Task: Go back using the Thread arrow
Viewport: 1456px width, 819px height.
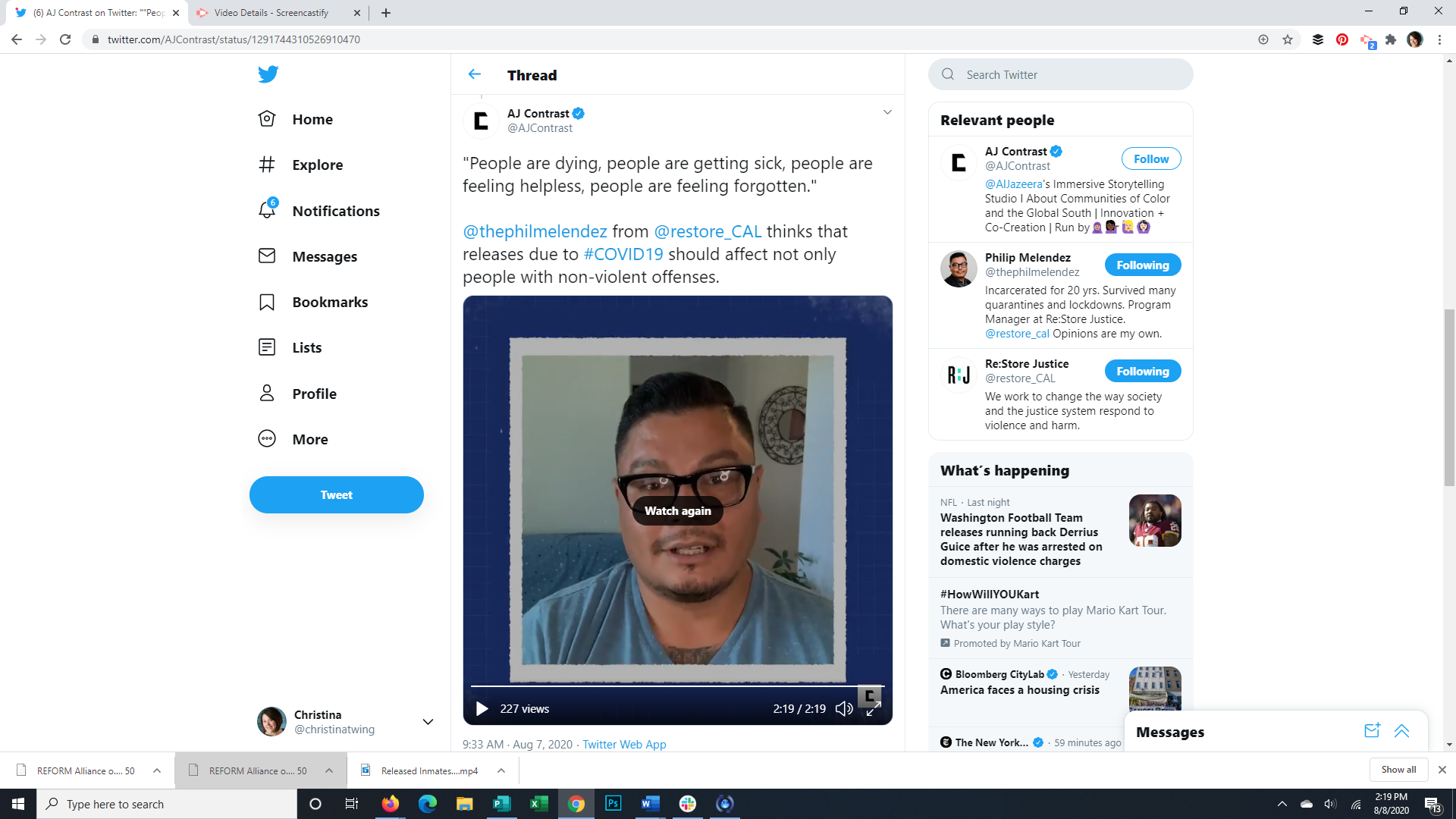Action: tap(475, 74)
